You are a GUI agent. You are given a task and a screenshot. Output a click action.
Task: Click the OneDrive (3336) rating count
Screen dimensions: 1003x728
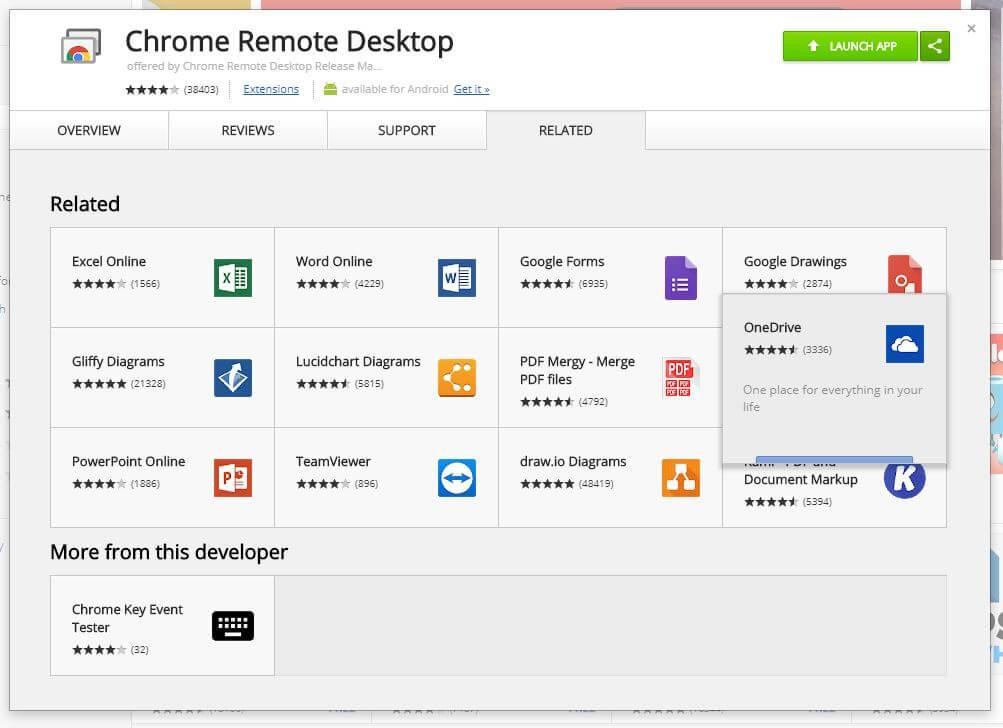(x=817, y=349)
